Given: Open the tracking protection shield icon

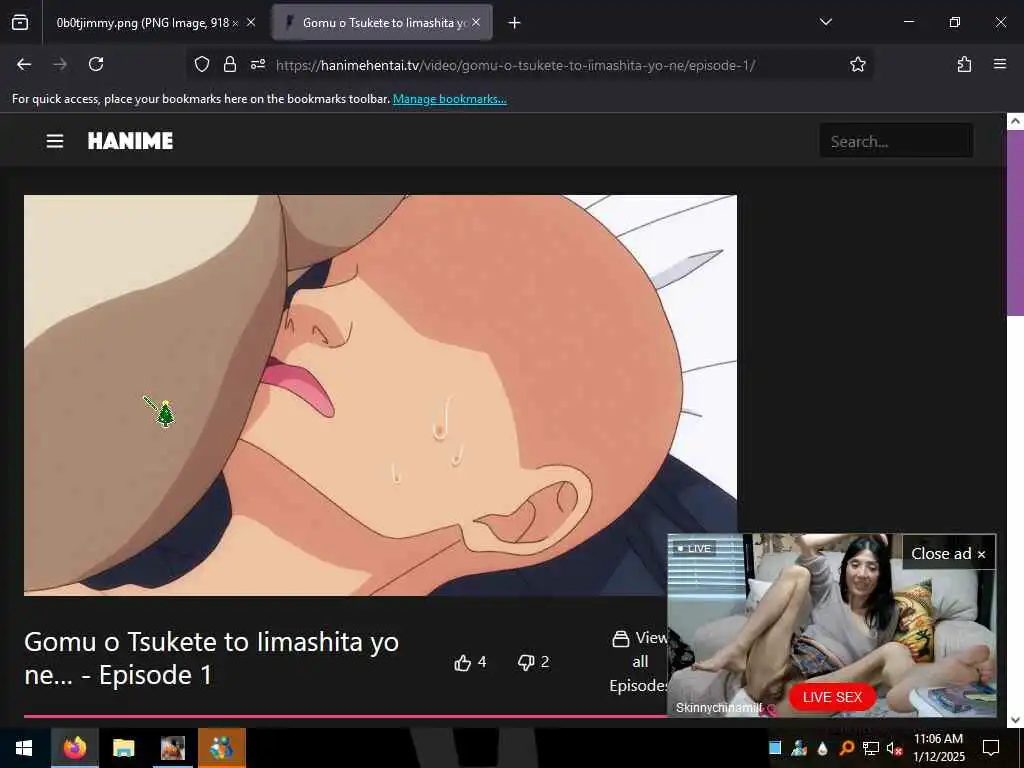Looking at the screenshot, I should 202,64.
